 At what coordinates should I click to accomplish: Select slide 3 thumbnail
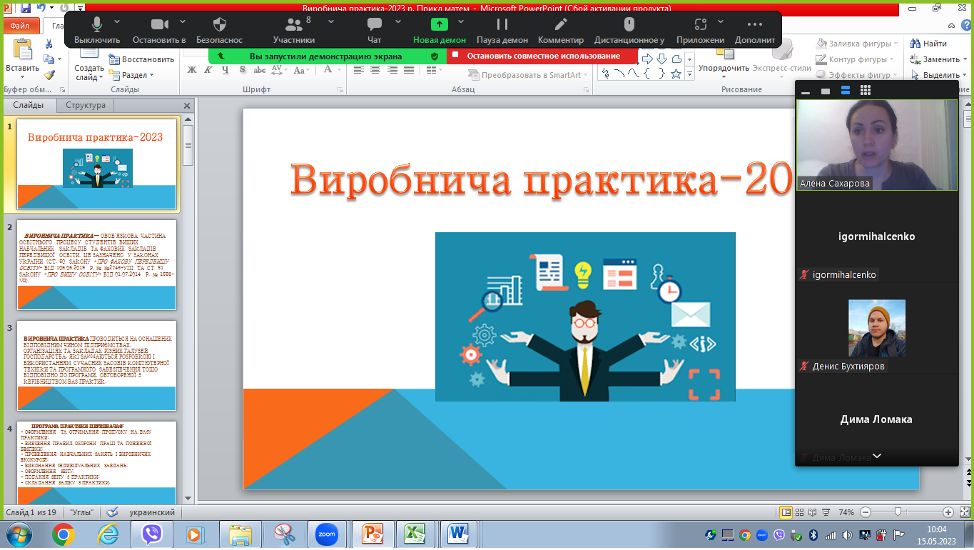pos(96,363)
